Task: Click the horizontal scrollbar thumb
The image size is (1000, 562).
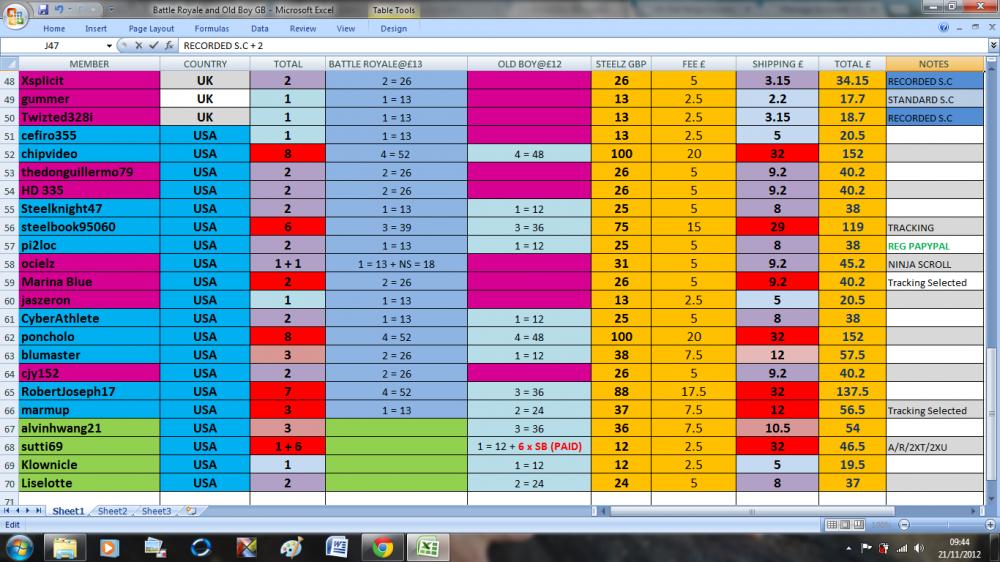Action: point(751,511)
